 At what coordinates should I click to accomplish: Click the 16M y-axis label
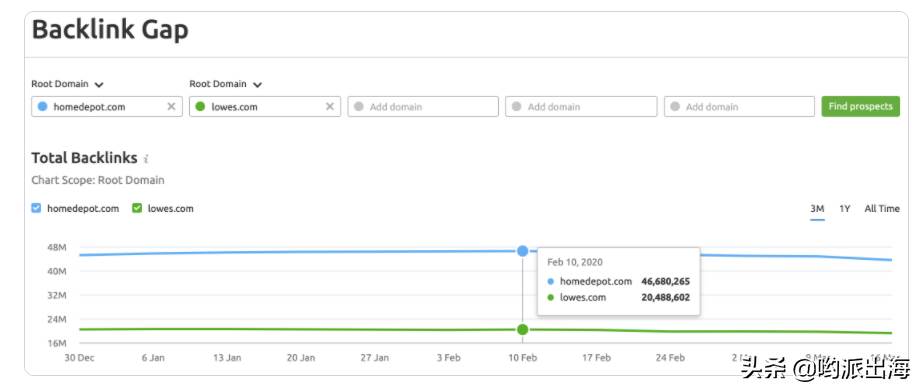[x=56, y=343]
